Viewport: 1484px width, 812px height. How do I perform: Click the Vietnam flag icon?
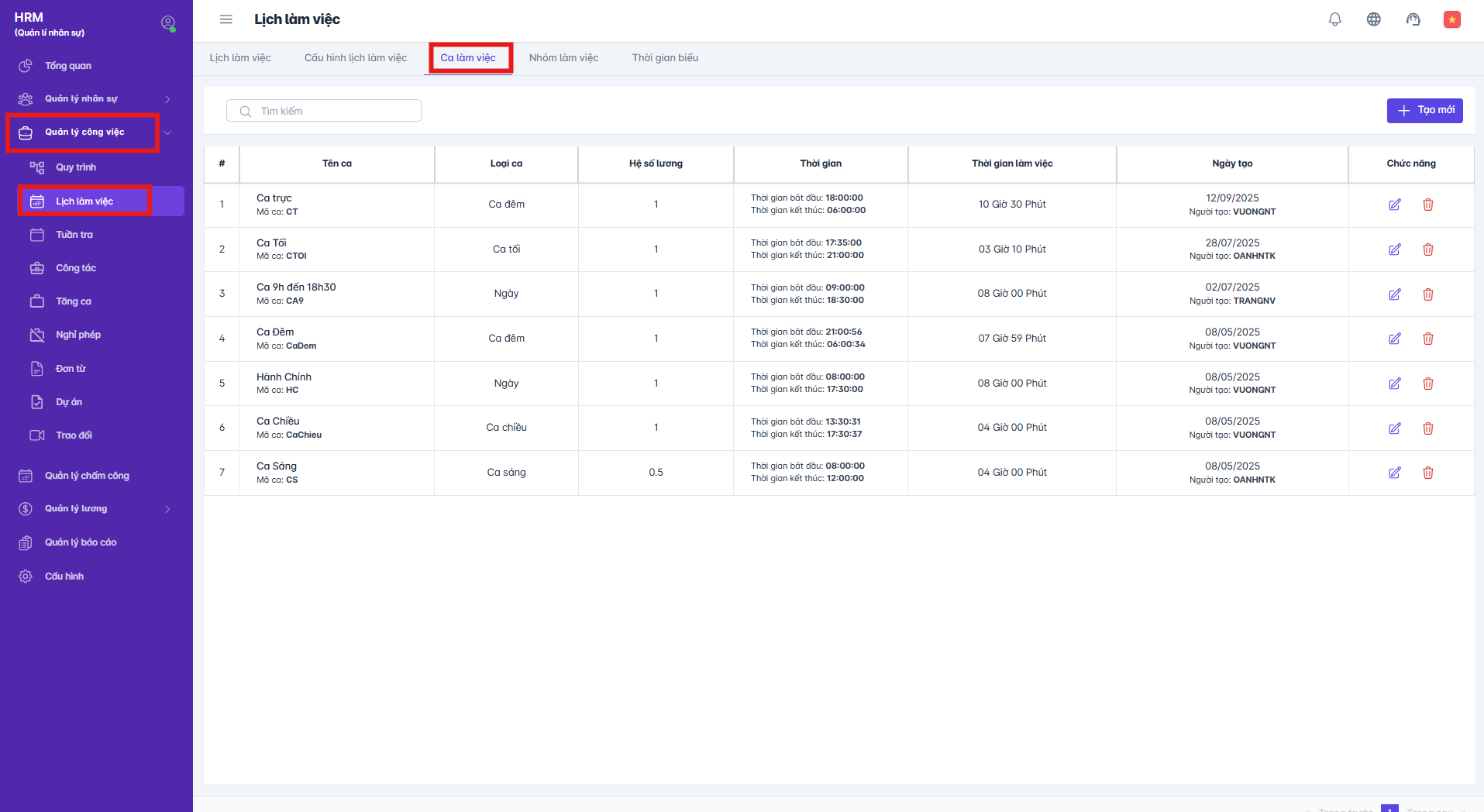(x=1451, y=19)
